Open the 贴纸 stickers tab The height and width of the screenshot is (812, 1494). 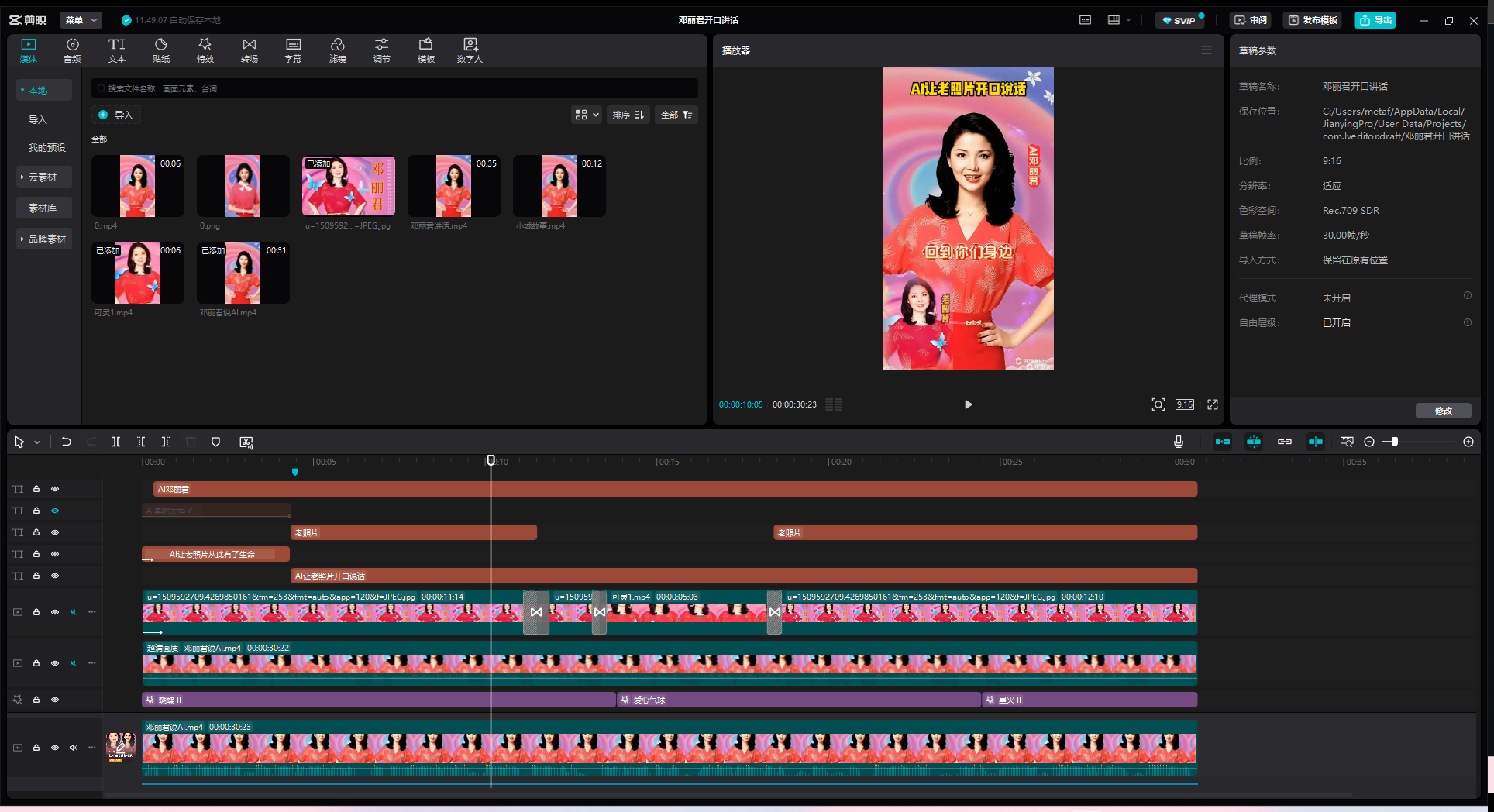(161, 50)
